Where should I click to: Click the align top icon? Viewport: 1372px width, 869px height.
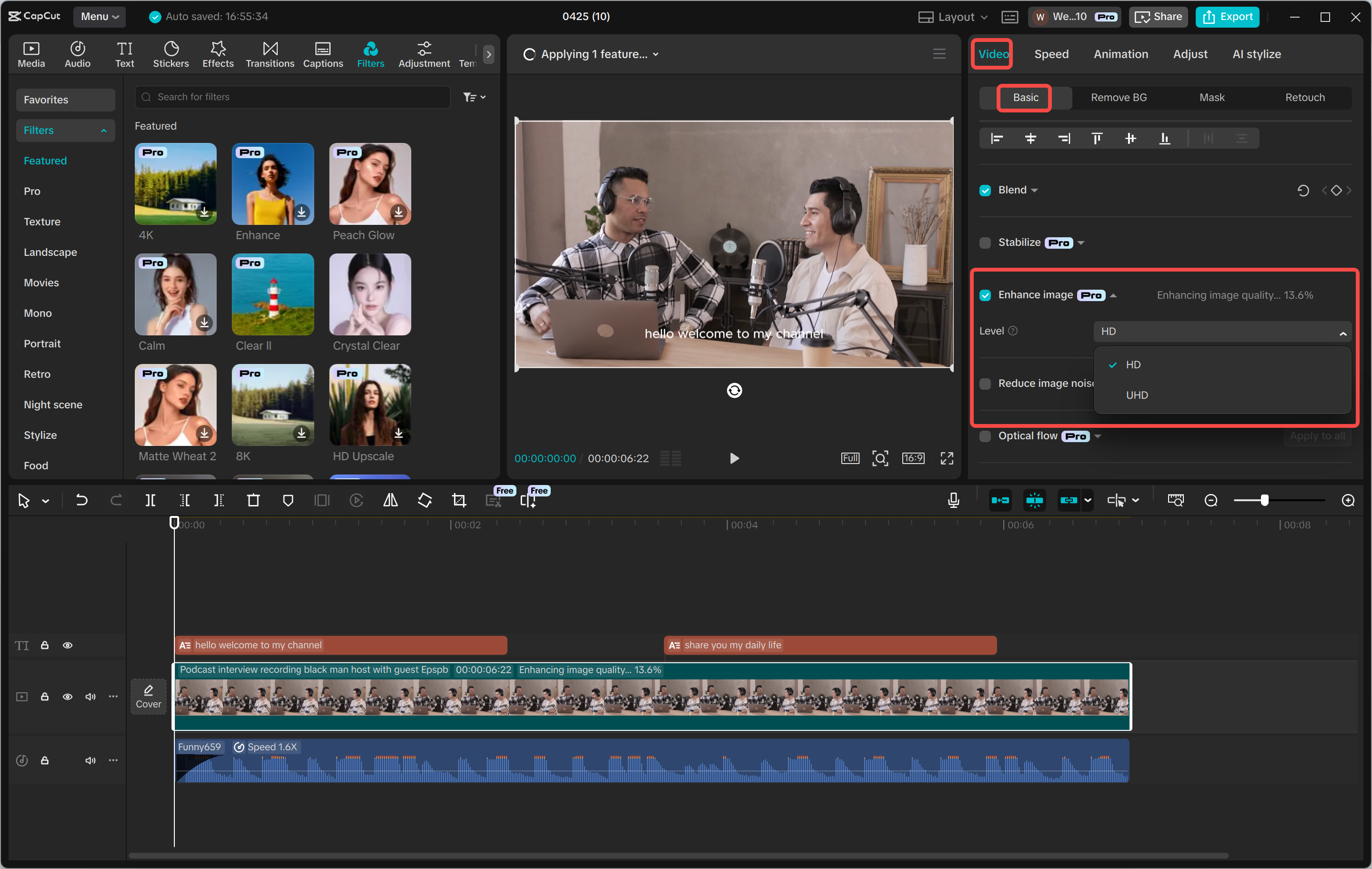pos(1097,139)
